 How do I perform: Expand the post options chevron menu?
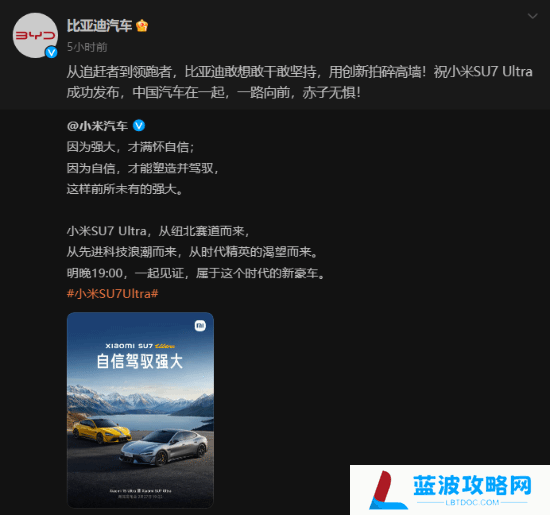(532, 16)
